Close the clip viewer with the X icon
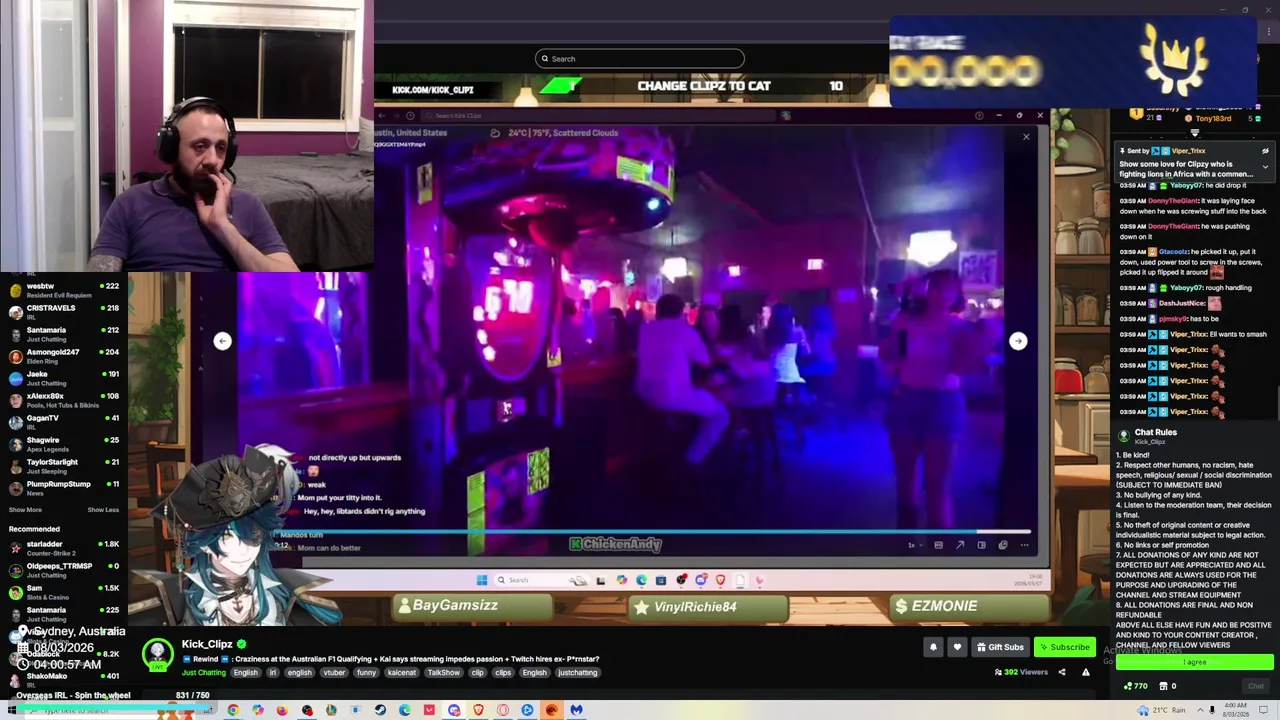The width and height of the screenshot is (1280, 720). [1025, 136]
